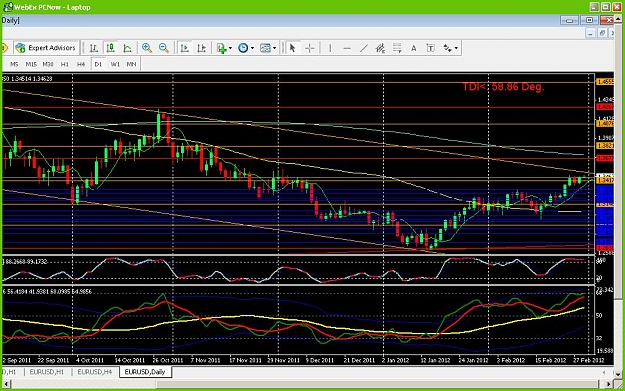
Task: Click the '4 Oct 2011' date label
Action: [x=90, y=360]
